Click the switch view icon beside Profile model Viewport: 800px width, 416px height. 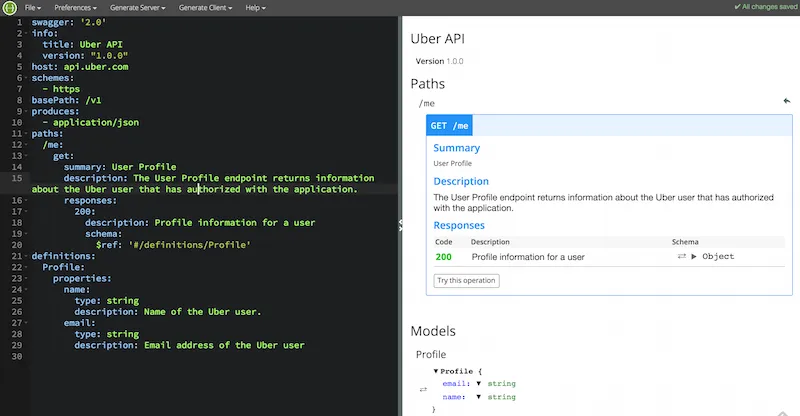tap(423, 389)
